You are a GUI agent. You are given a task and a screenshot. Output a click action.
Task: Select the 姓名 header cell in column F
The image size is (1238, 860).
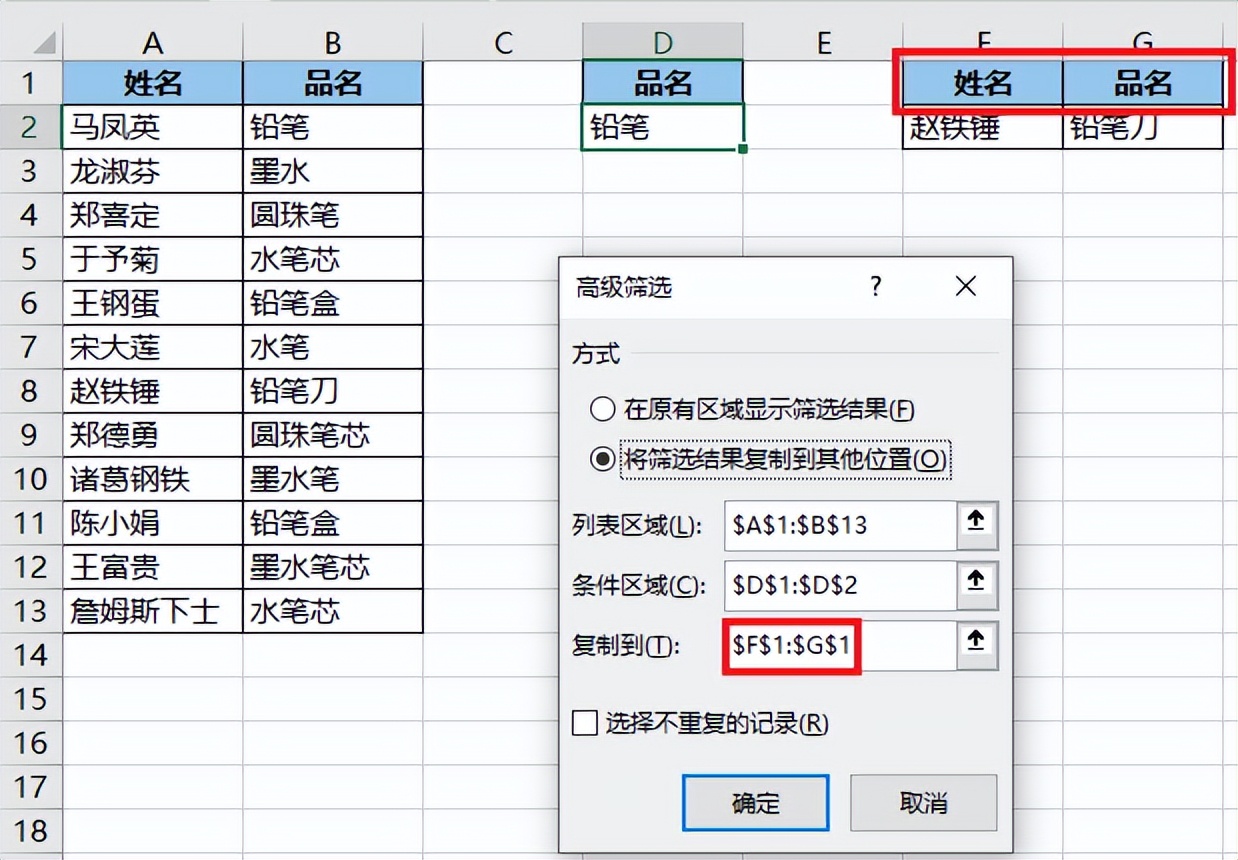pyautogui.click(x=983, y=83)
